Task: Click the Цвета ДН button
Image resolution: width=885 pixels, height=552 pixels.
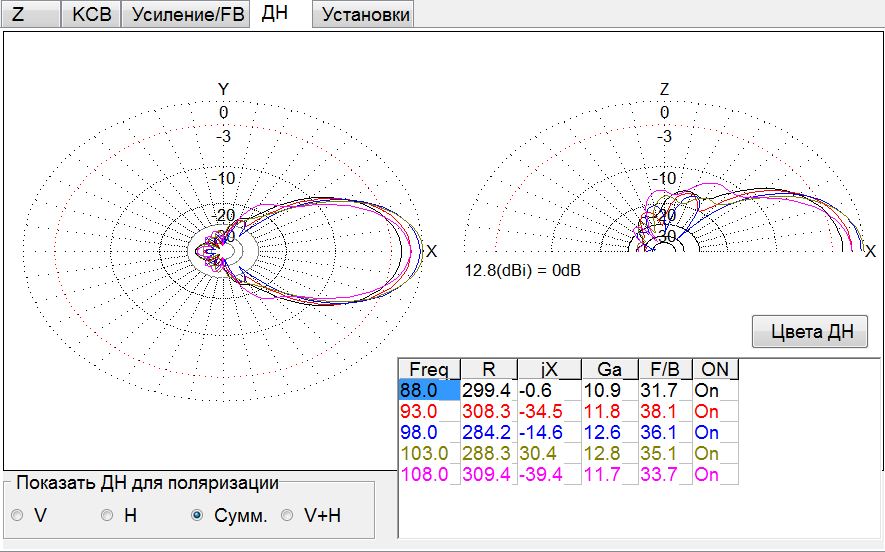Action: (810, 331)
